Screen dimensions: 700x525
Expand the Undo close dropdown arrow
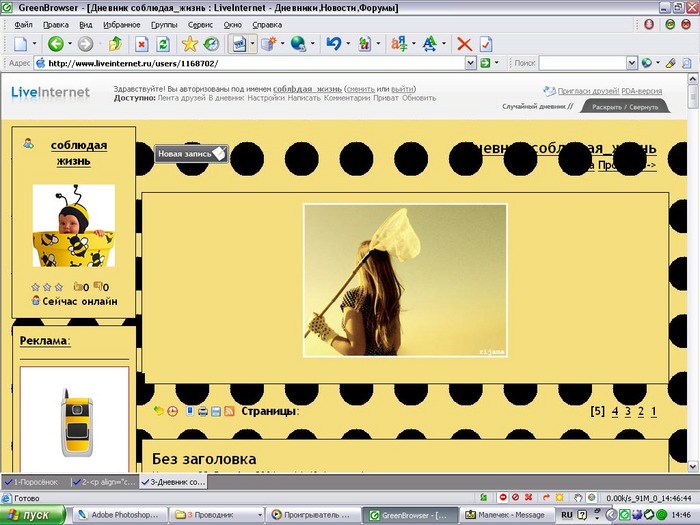point(348,44)
